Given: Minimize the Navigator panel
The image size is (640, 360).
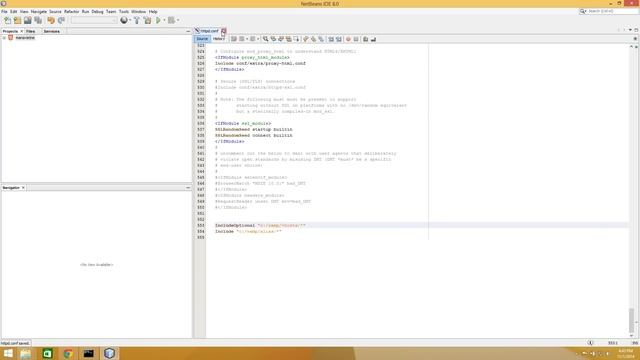Looking at the screenshot, I should click(x=188, y=187).
